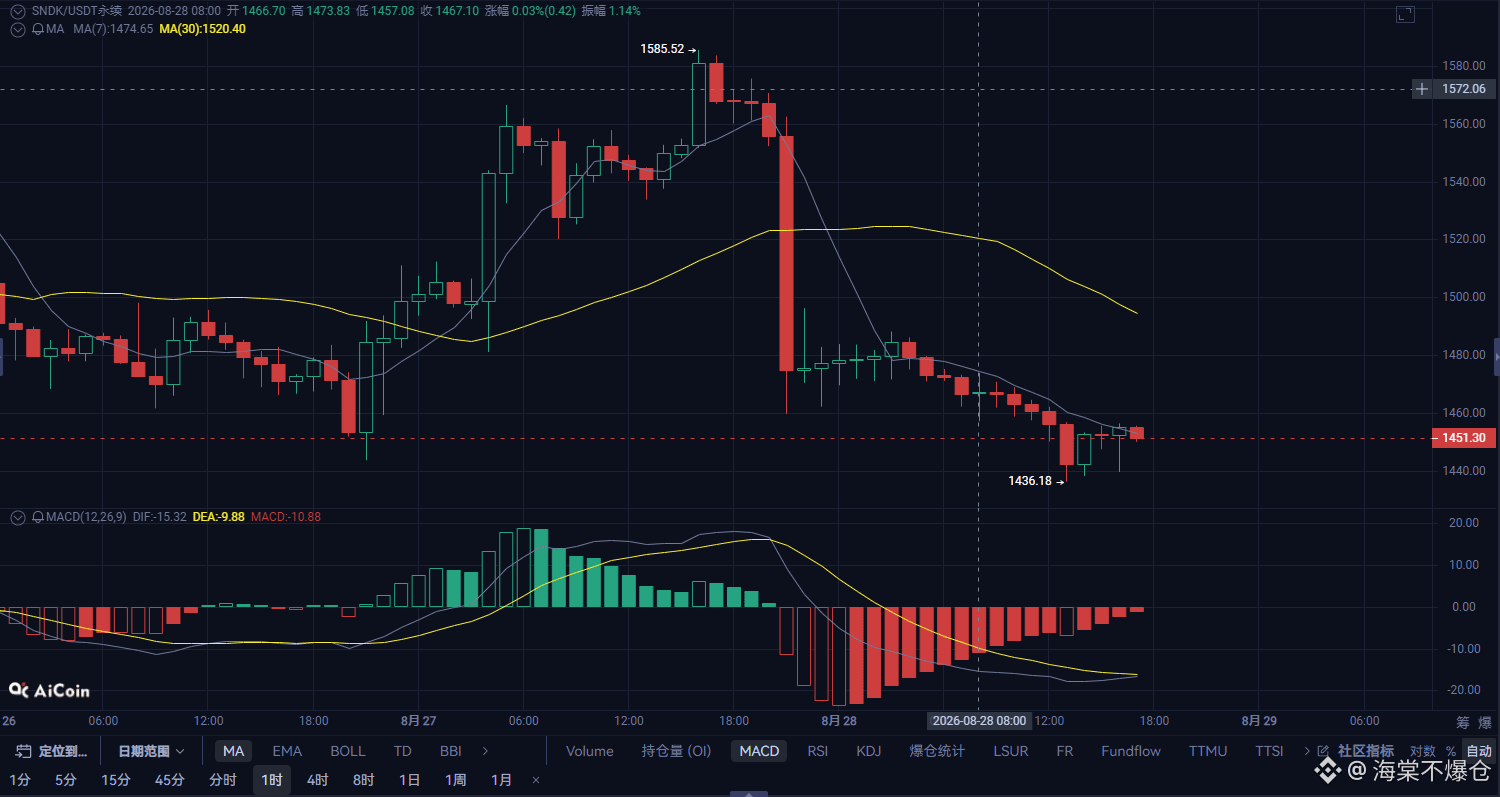Image resolution: width=1500 pixels, height=797 pixels.
Task: Switch to the 分时 time-sharing view
Action: 222,780
